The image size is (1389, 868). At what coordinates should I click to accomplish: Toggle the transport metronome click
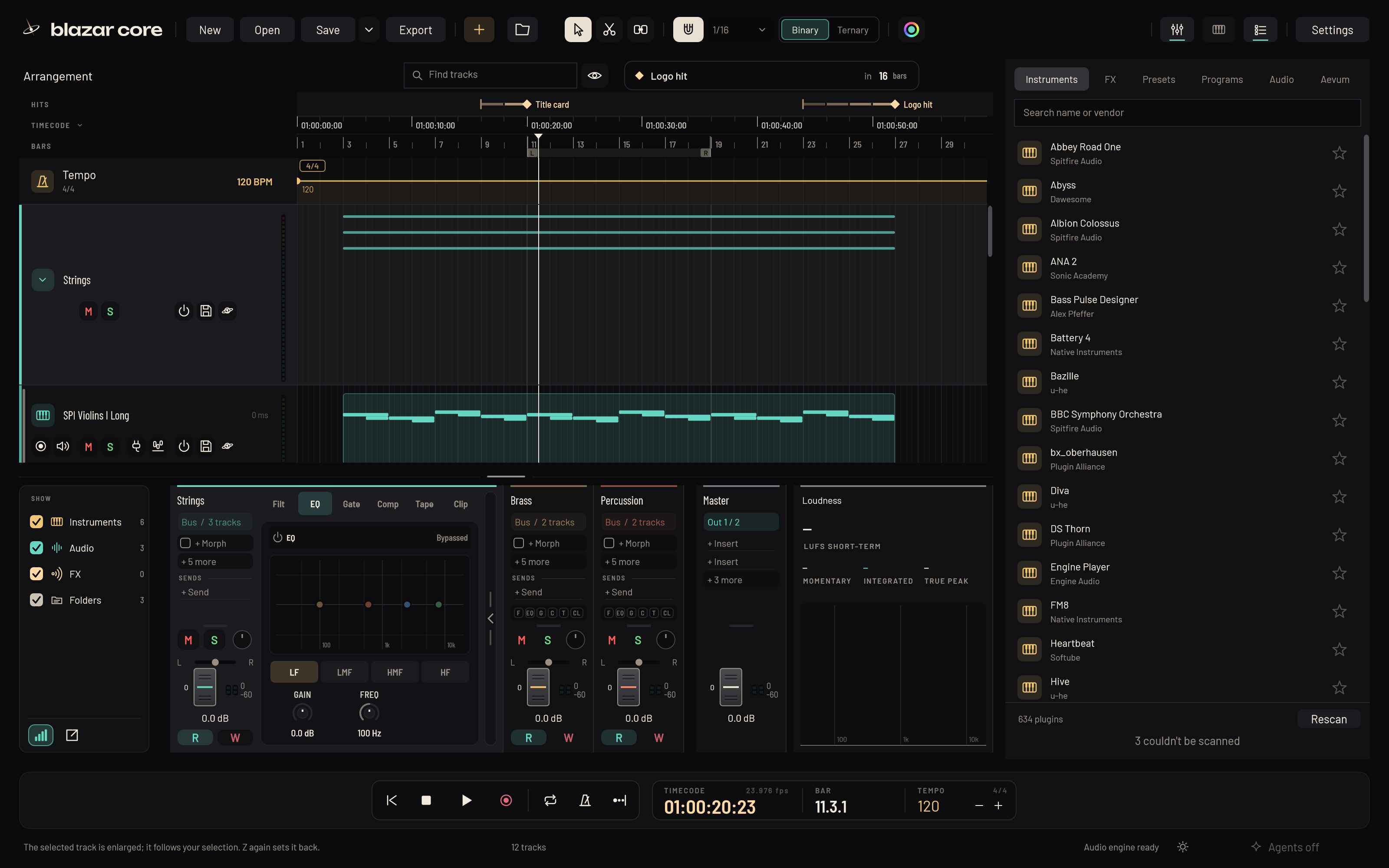pos(585,800)
